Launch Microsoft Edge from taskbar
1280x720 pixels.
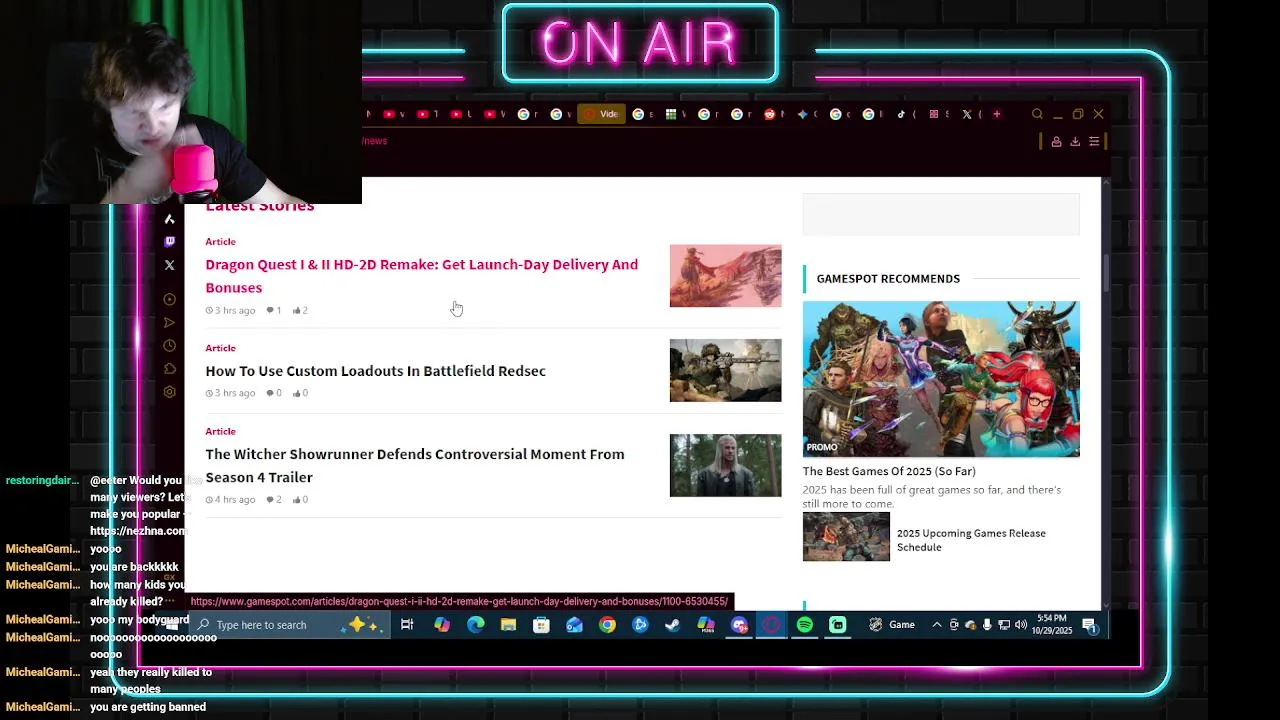(475, 625)
